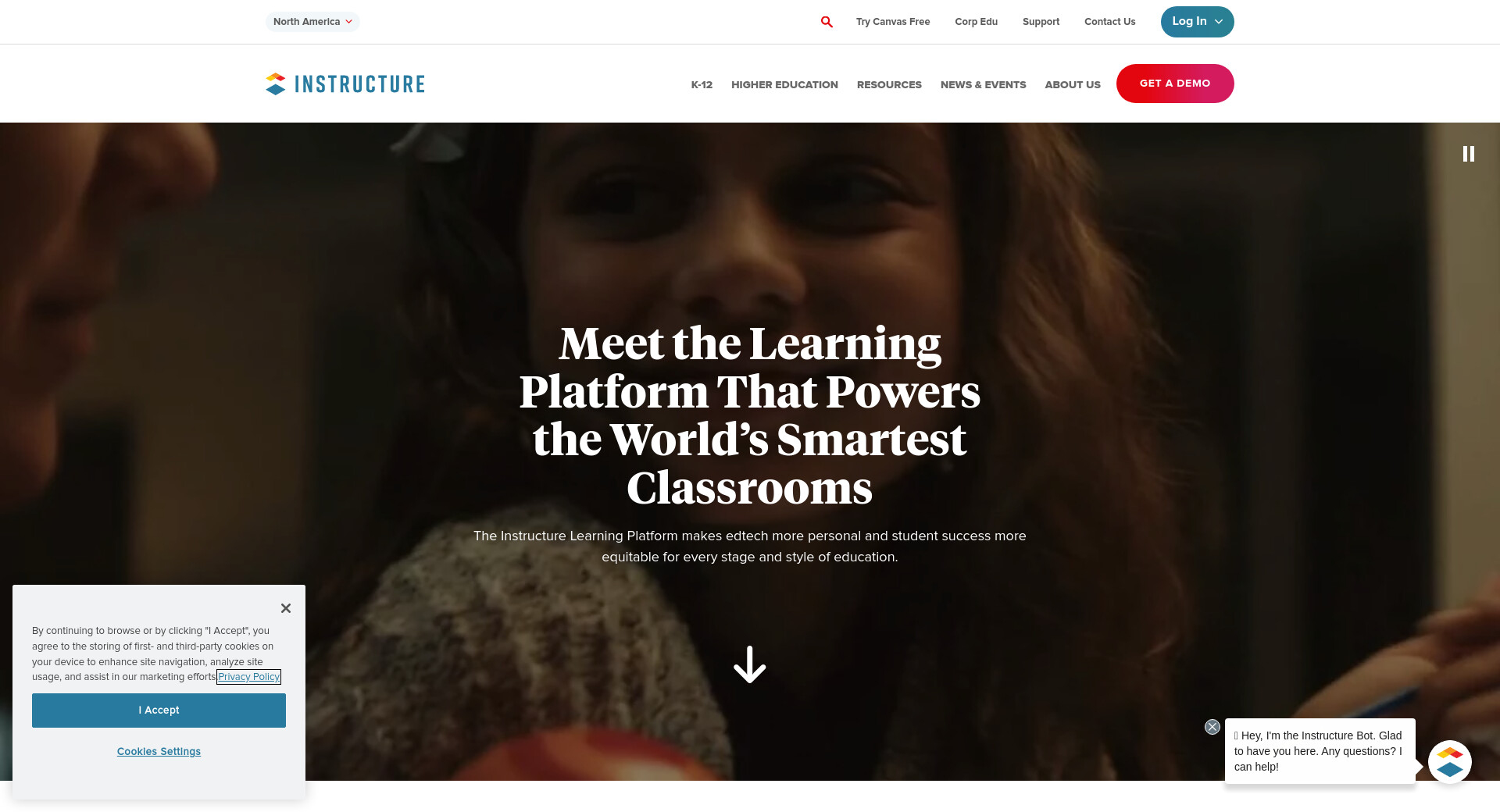Viewport: 1500px width, 812px height.
Task: Click the Instructure logo
Action: point(345,84)
